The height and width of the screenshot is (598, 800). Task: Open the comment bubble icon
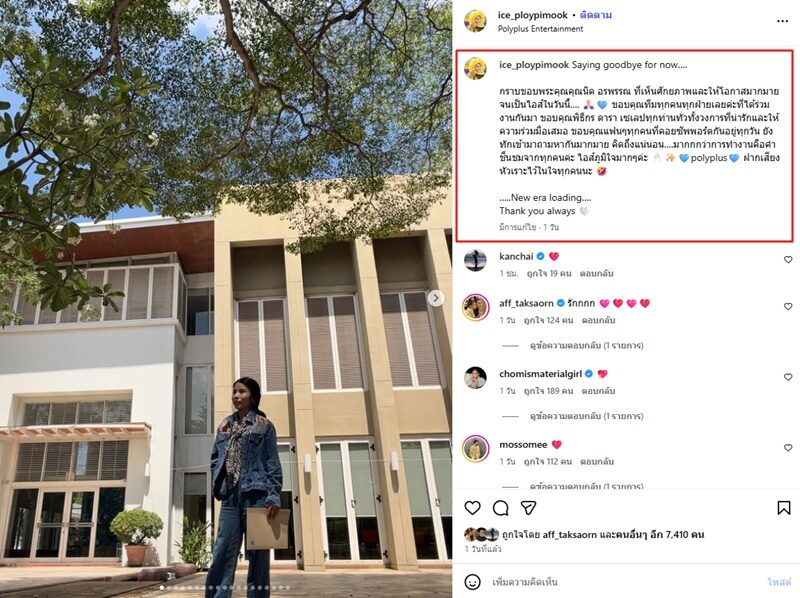(501, 508)
